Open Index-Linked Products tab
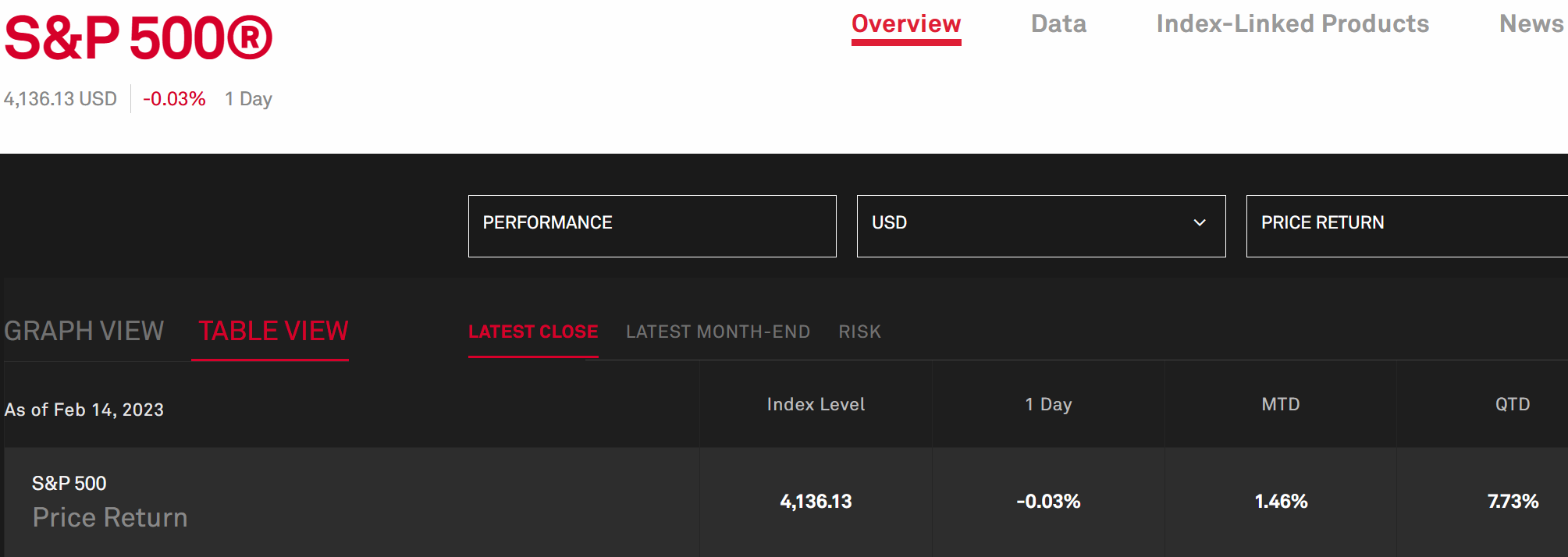 (x=1292, y=24)
